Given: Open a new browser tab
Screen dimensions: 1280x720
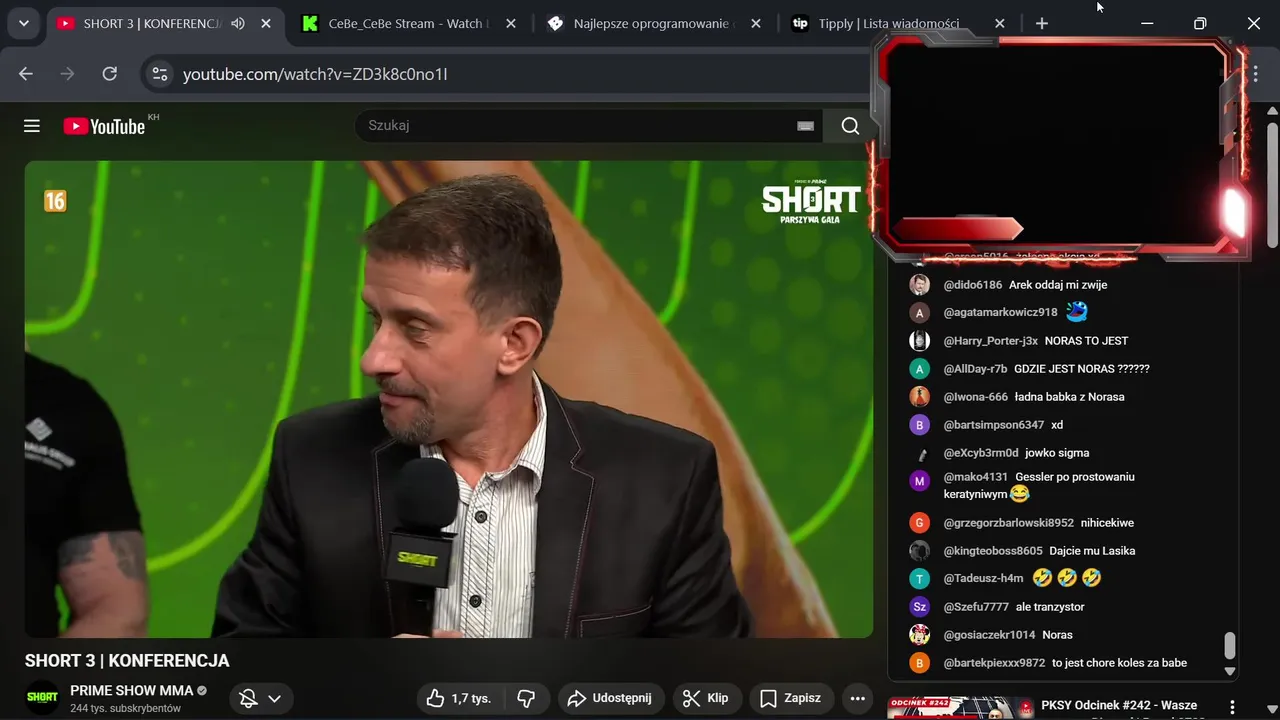Looking at the screenshot, I should 1042,23.
